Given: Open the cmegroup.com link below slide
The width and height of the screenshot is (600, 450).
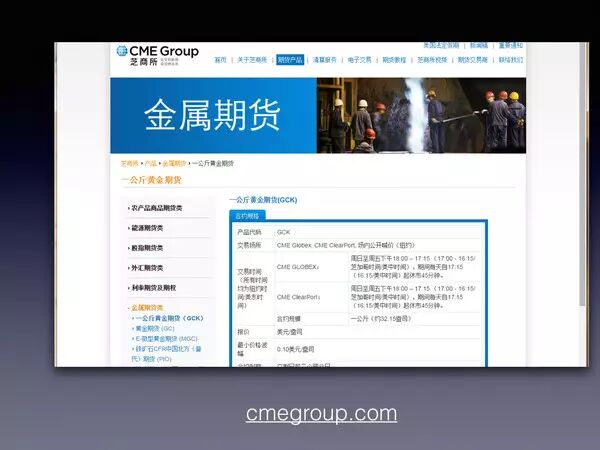Looking at the screenshot, I should (321, 414).
